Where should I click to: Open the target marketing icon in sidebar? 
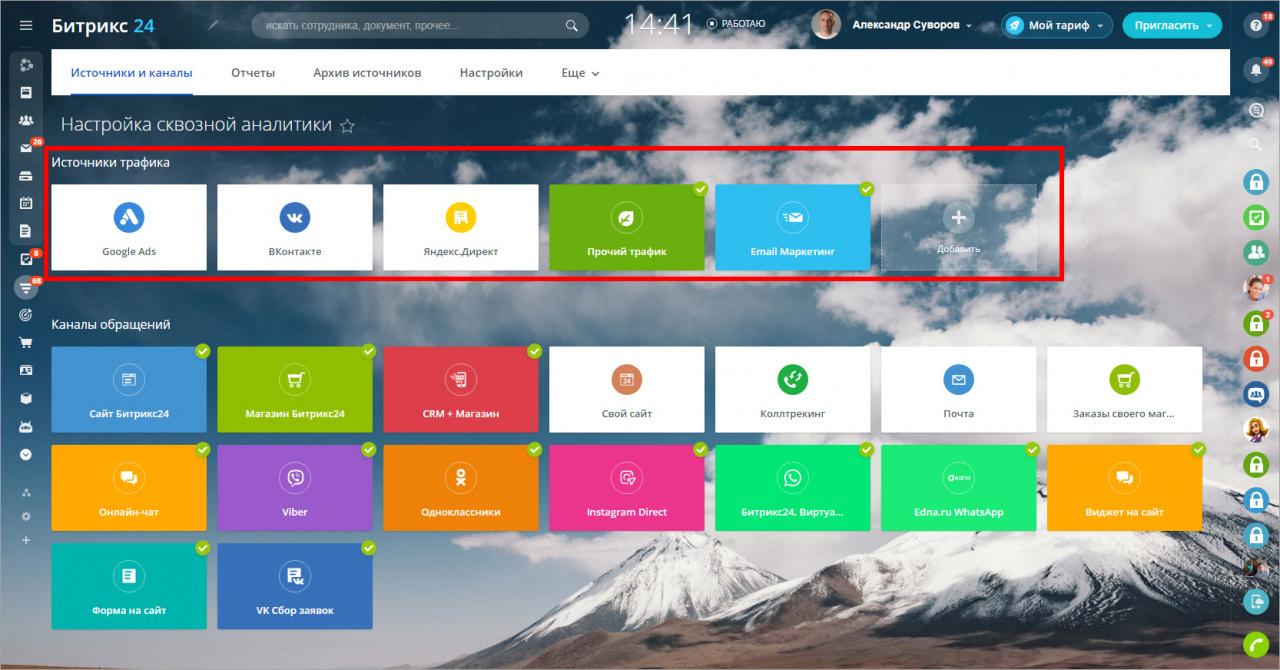[26, 315]
